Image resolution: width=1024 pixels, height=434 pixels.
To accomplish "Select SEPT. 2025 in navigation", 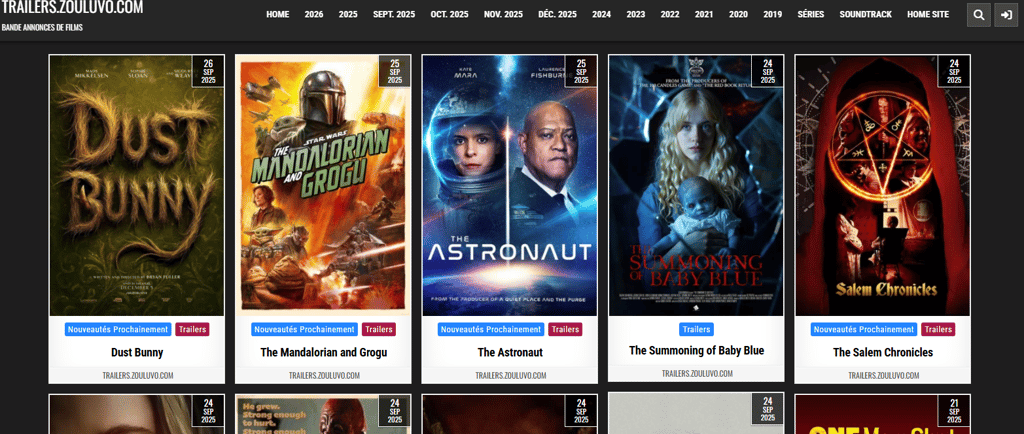I will point(394,14).
